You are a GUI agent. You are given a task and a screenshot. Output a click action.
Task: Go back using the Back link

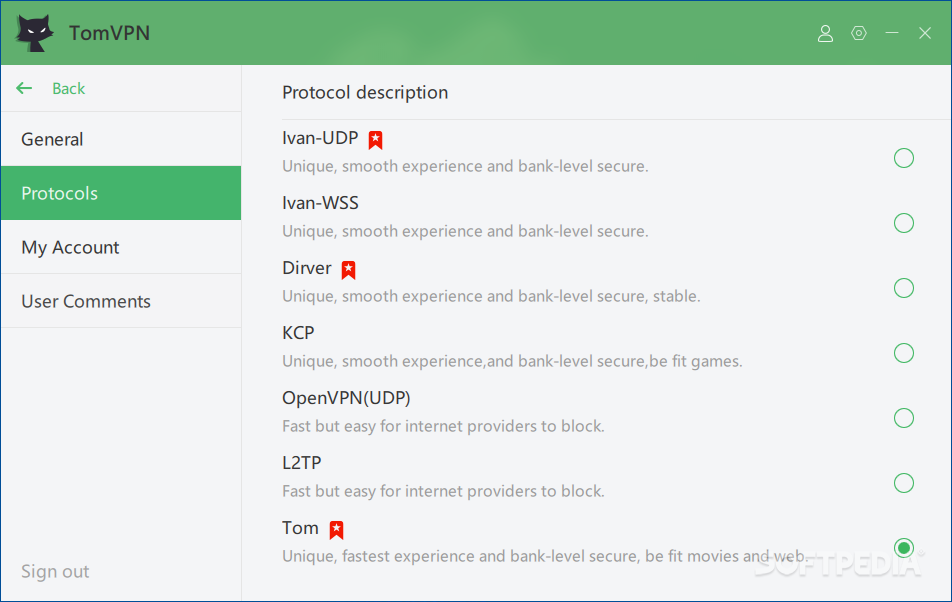(69, 89)
